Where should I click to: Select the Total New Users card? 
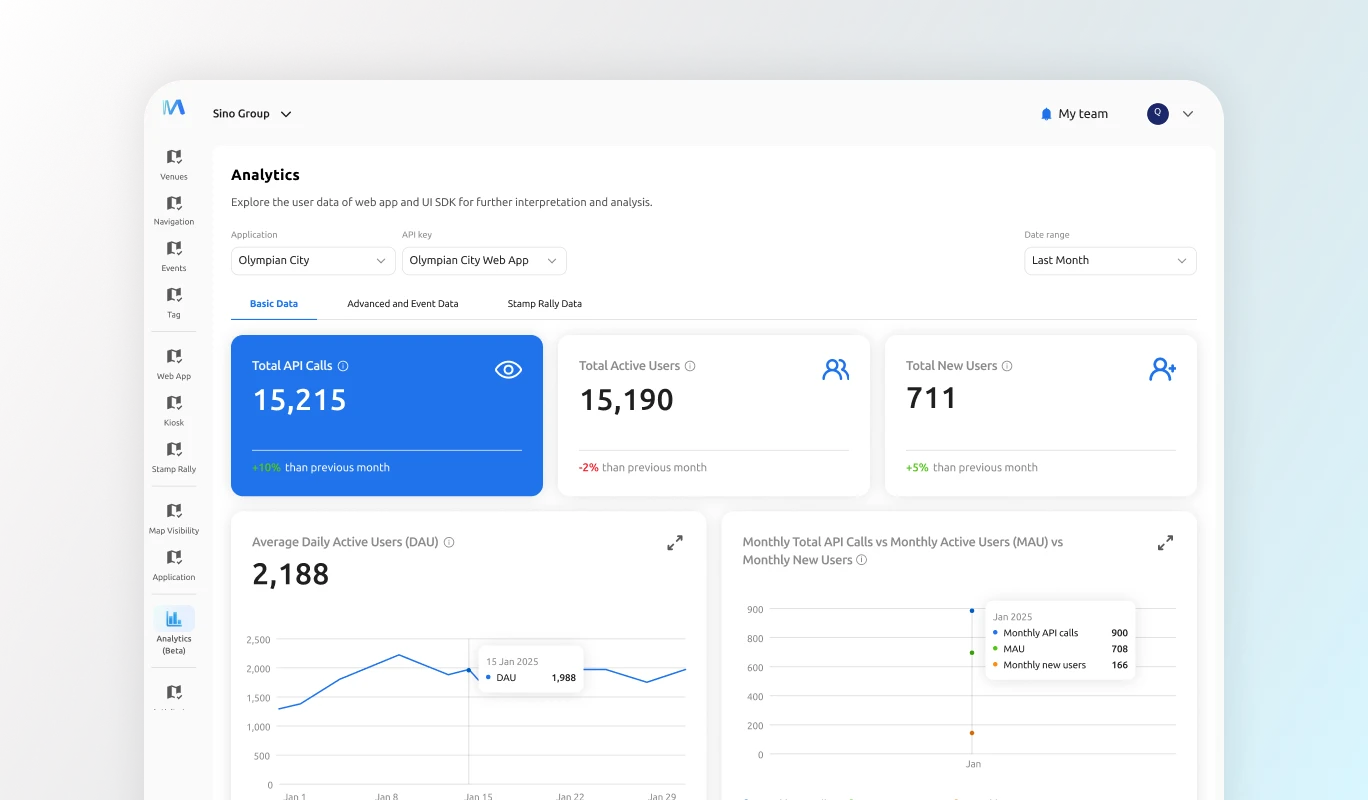[1041, 415]
